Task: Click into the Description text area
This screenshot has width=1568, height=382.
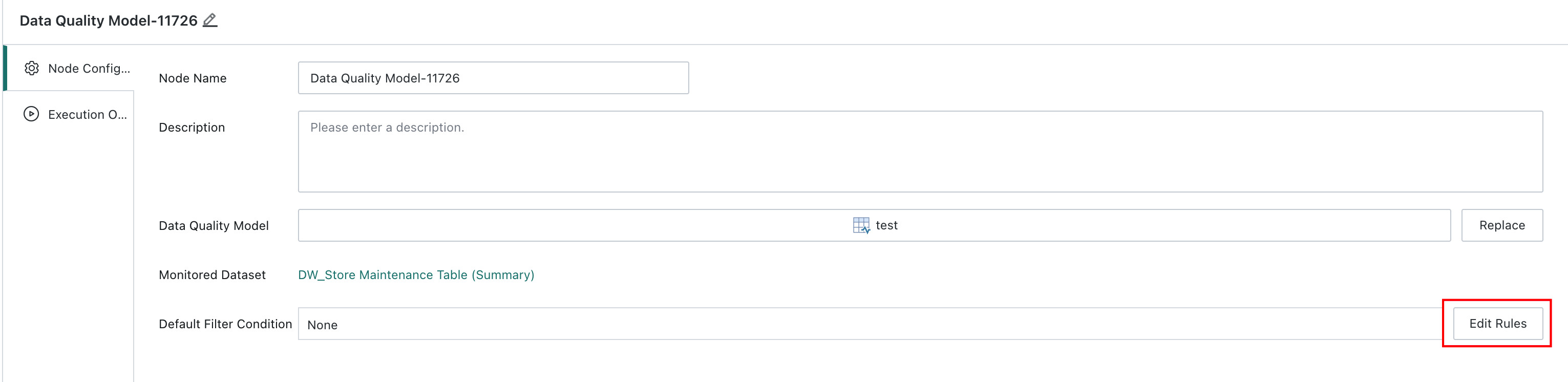Action: pyautogui.click(x=920, y=152)
